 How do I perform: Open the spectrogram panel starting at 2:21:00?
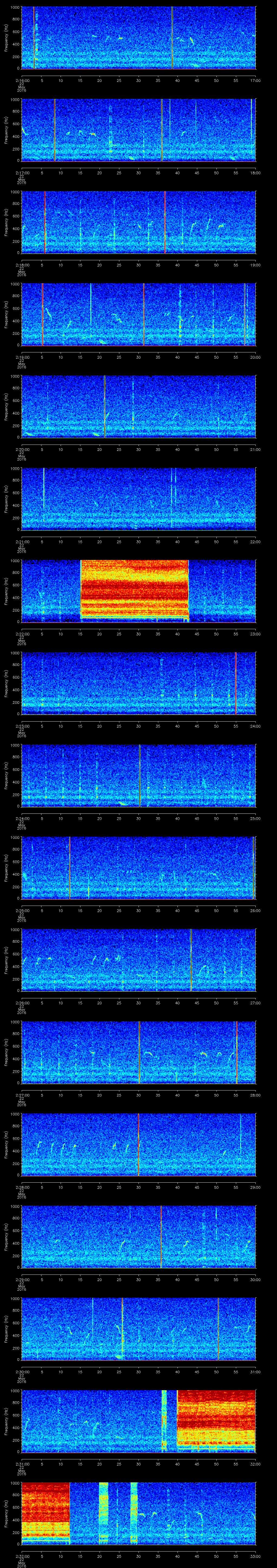(x=139, y=499)
